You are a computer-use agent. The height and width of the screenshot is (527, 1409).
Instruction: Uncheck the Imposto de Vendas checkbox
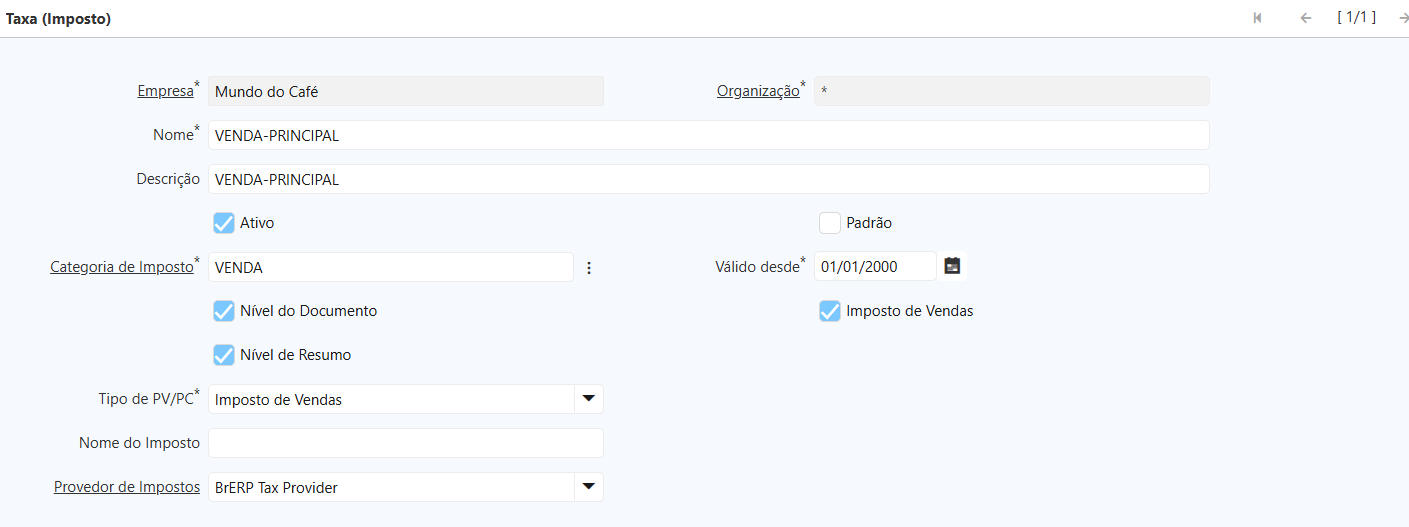[830, 311]
